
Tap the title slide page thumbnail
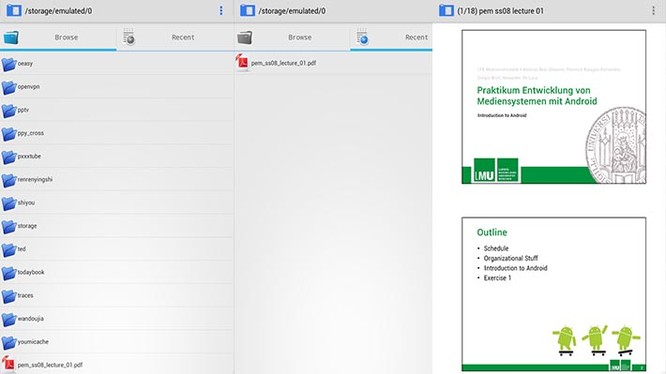(554, 107)
